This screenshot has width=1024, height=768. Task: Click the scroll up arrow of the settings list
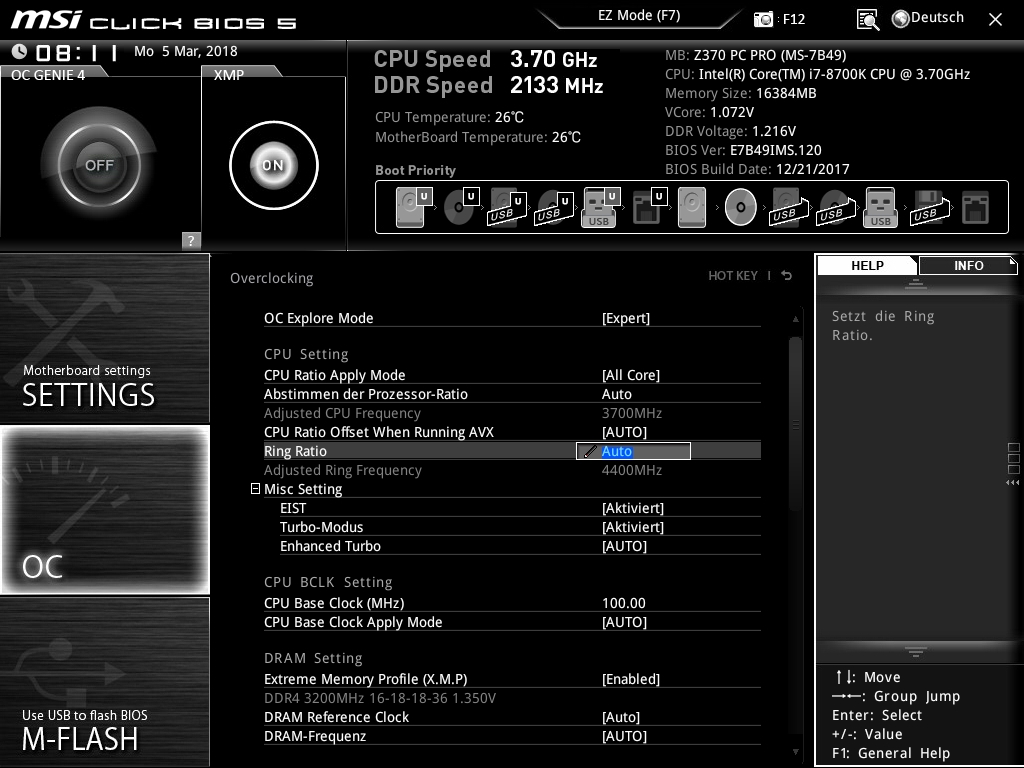(795, 319)
